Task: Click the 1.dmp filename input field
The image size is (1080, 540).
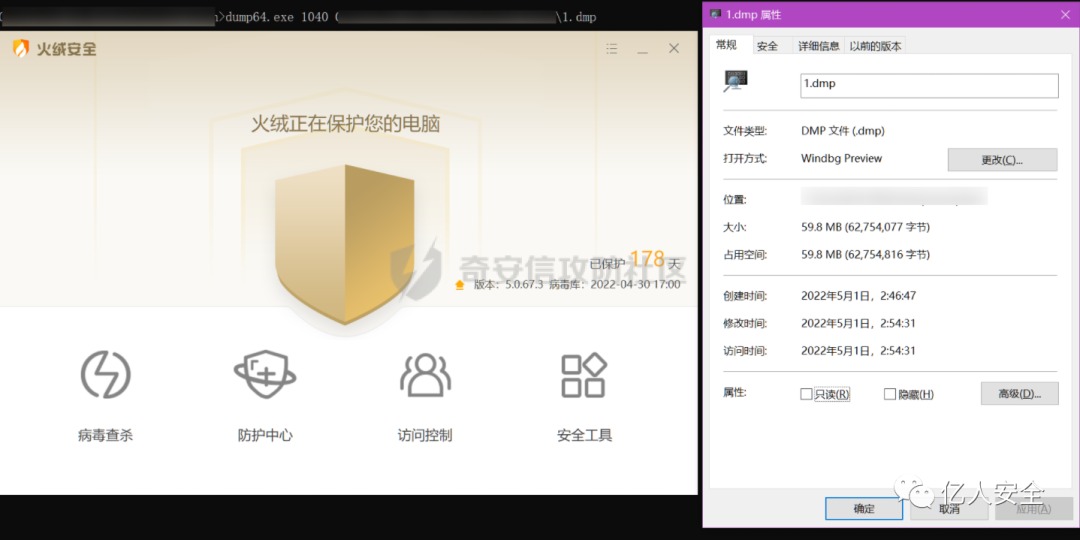Action: pos(929,85)
